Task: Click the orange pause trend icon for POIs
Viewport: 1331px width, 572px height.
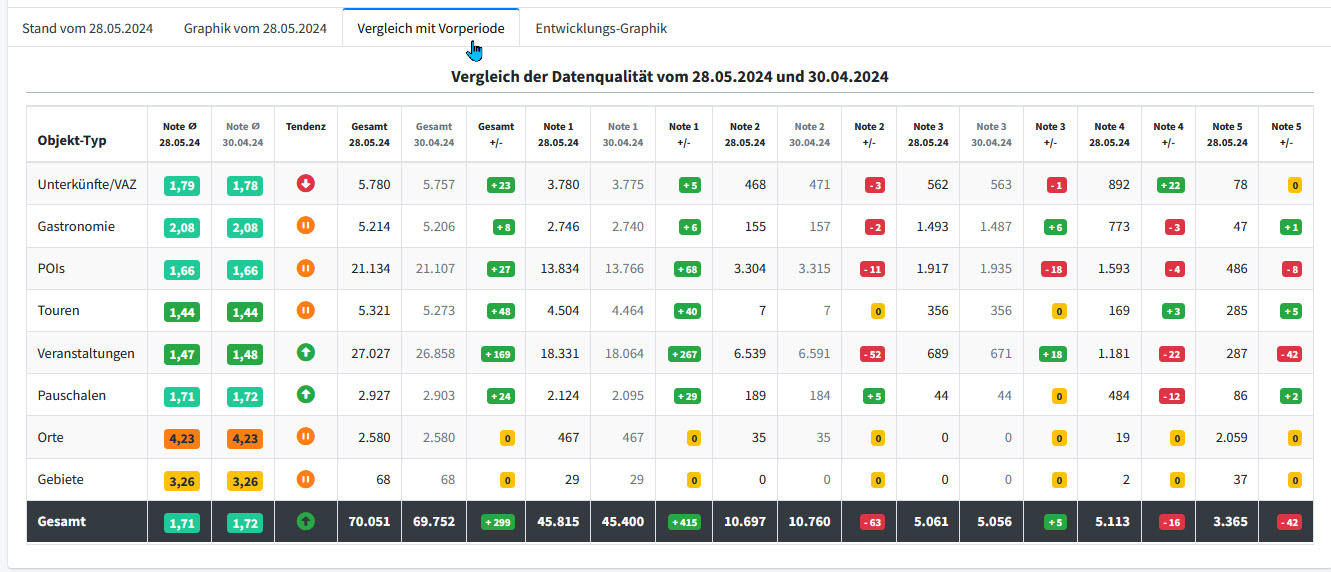Action: coord(306,268)
